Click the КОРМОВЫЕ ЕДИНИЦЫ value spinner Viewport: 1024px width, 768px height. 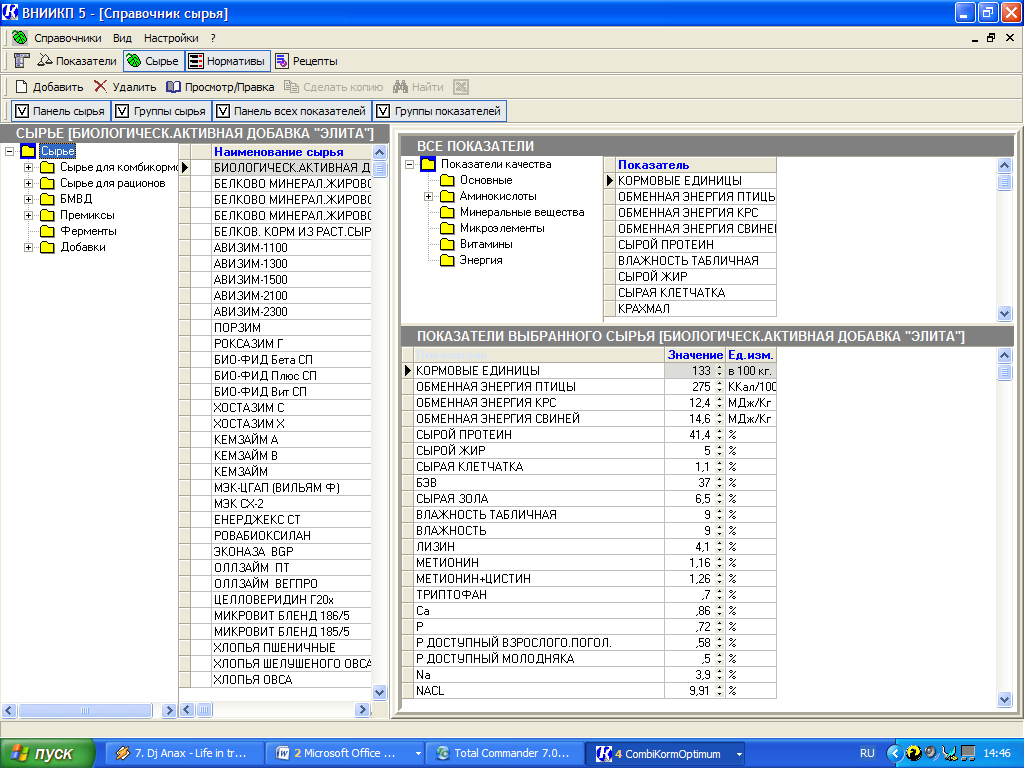(719, 371)
